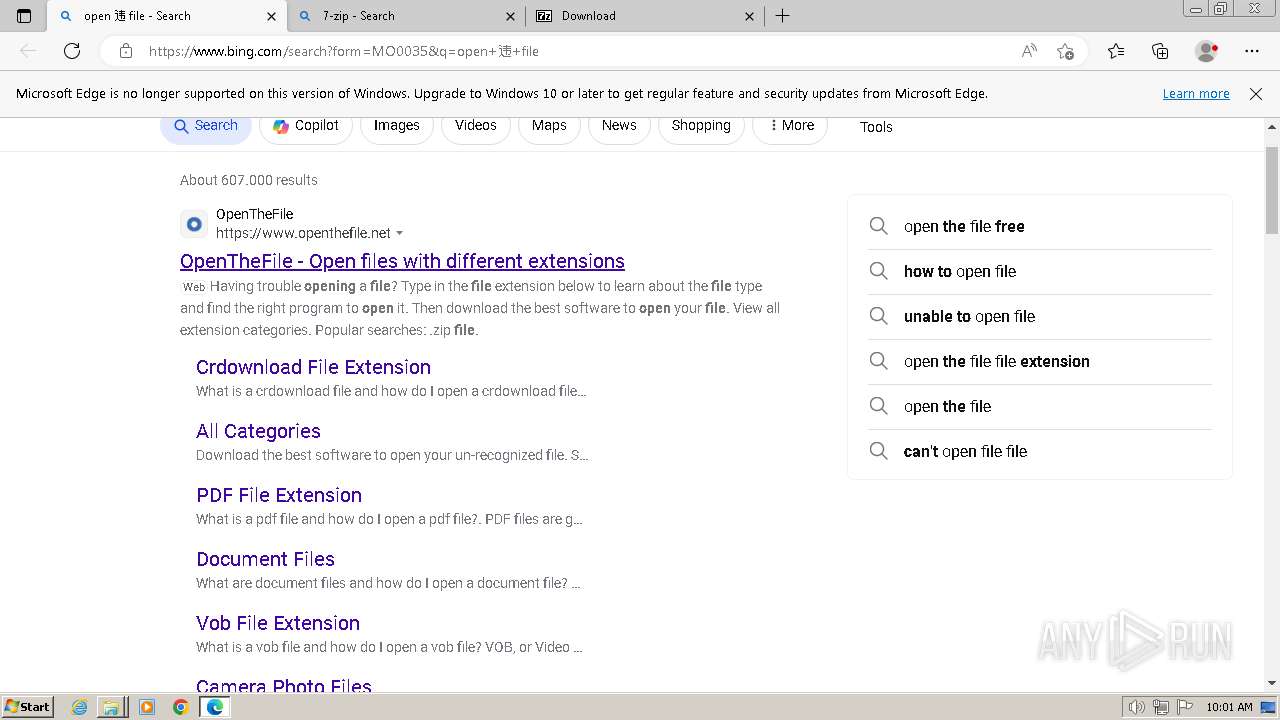Click the Action Center flag tray icon
1280x720 pixels.
coord(1184,707)
